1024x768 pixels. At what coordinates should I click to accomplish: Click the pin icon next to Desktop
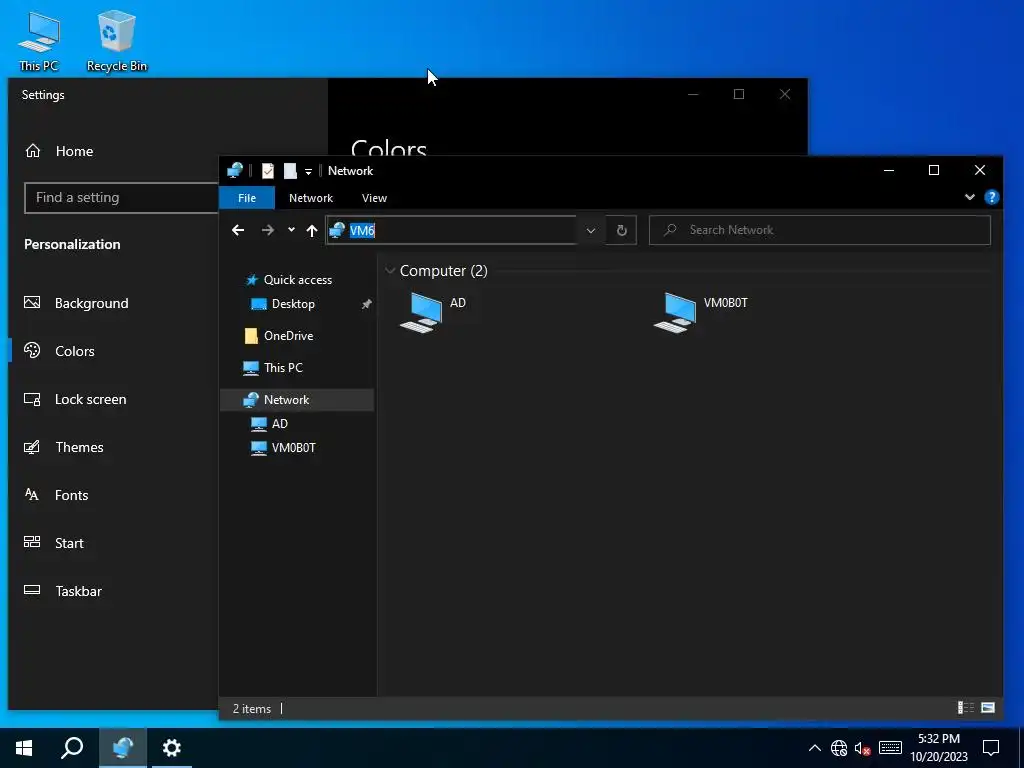coord(366,304)
